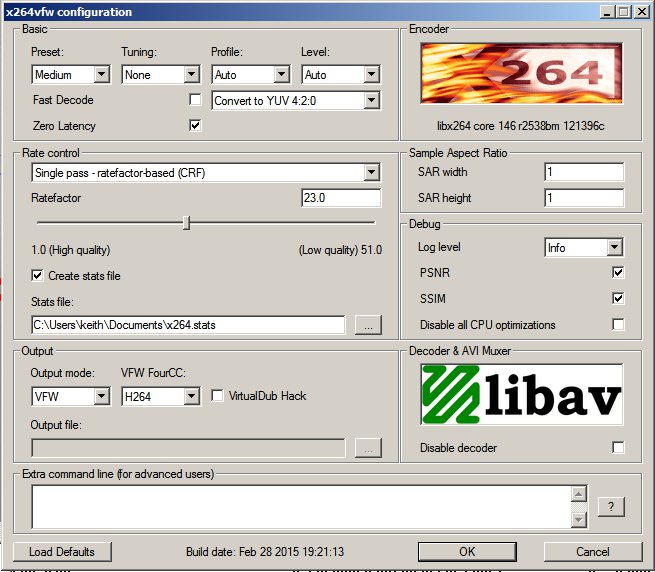
Task: Click the Stats file path field
Action: tap(188, 325)
